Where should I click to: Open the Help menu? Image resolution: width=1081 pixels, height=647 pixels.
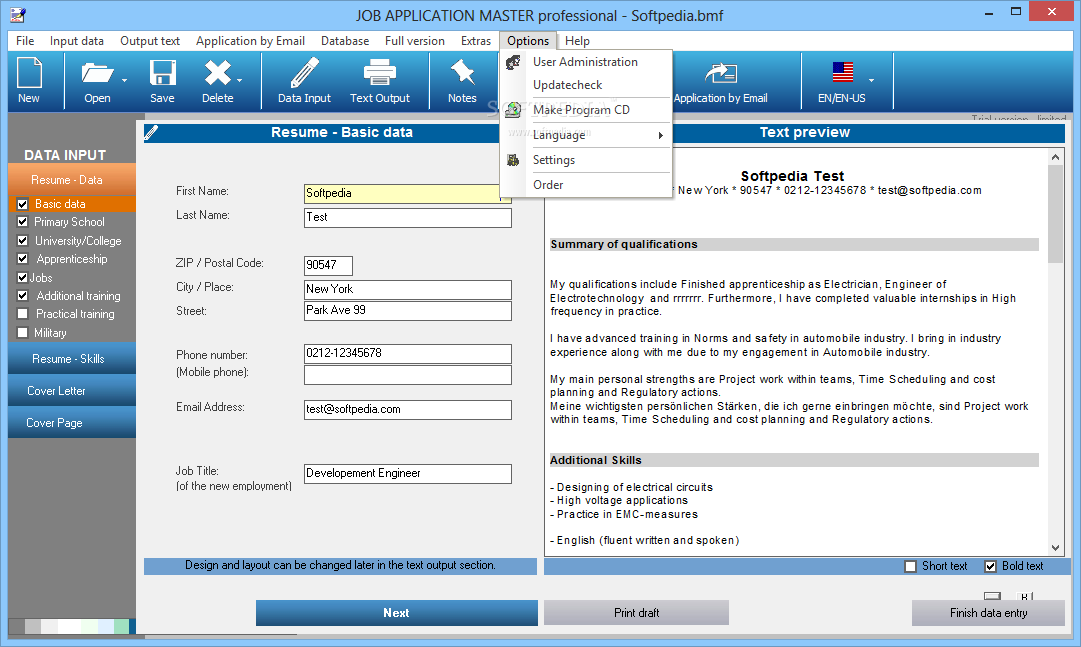point(577,41)
